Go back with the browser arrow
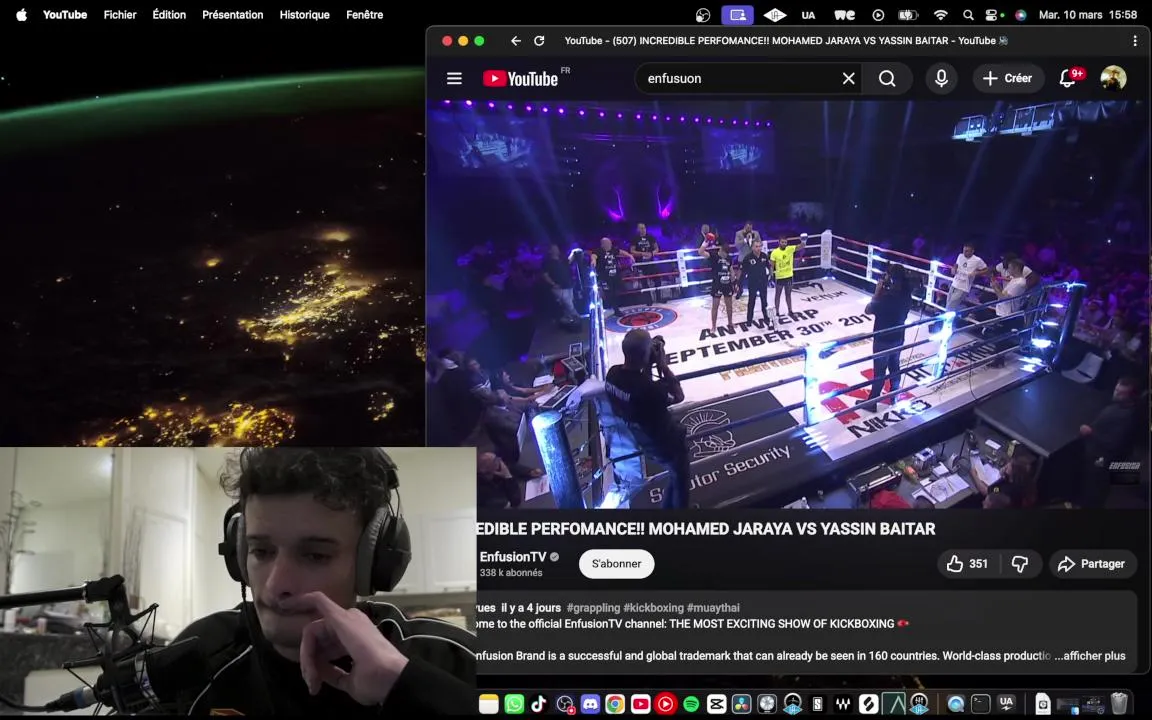This screenshot has width=1152, height=720. coord(516,41)
